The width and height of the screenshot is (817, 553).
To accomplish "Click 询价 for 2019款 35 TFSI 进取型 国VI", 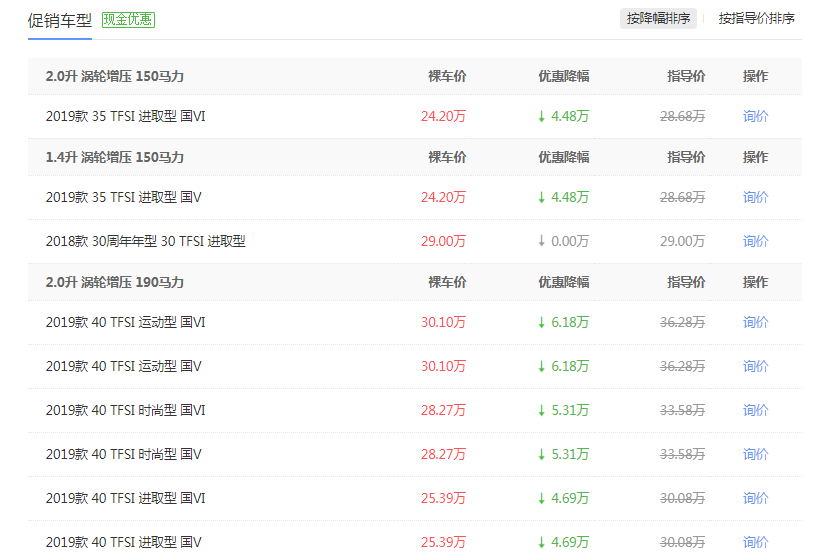I will (755, 116).
